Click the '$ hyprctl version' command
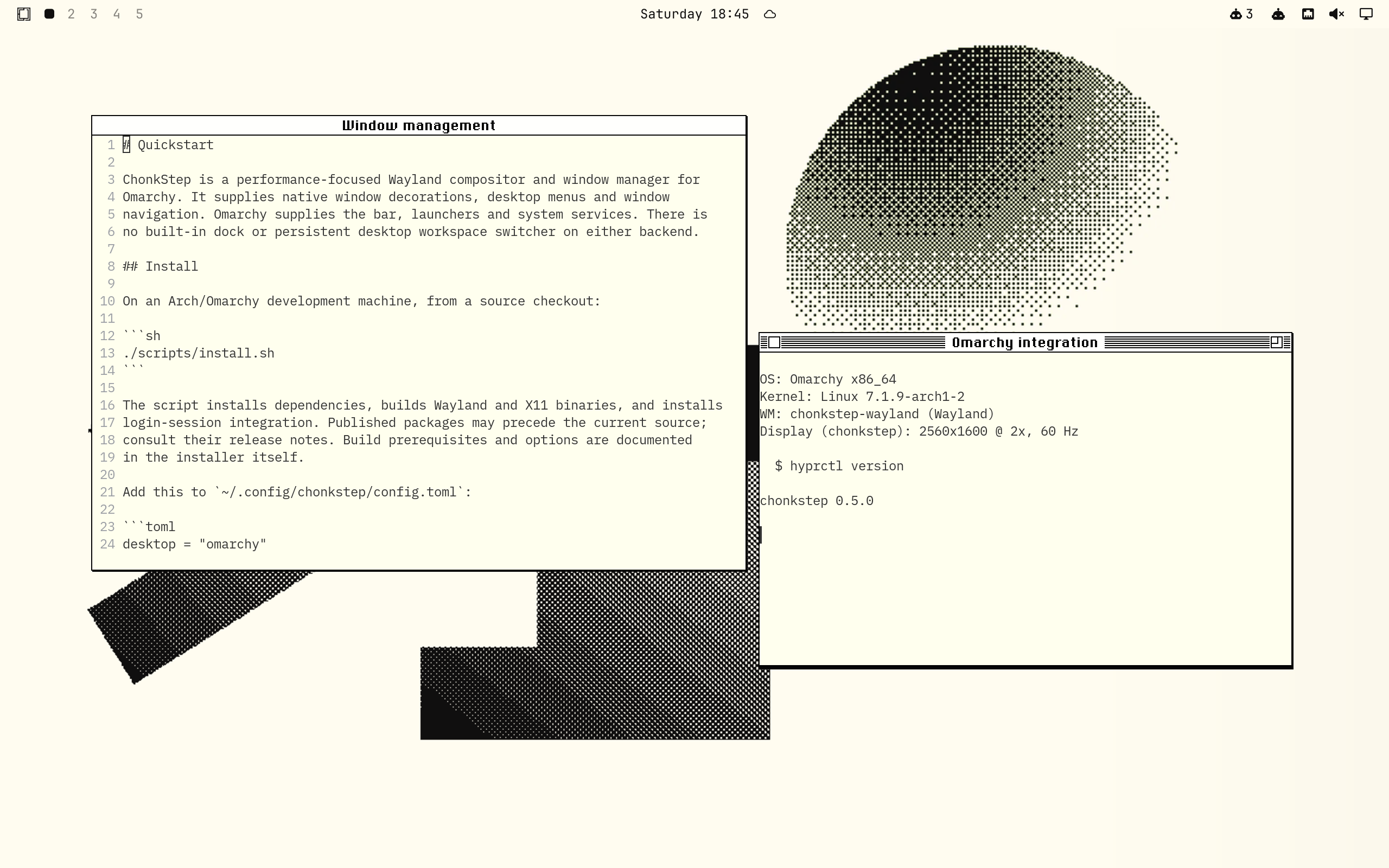The width and height of the screenshot is (1389, 868). pyautogui.click(x=839, y=466)
